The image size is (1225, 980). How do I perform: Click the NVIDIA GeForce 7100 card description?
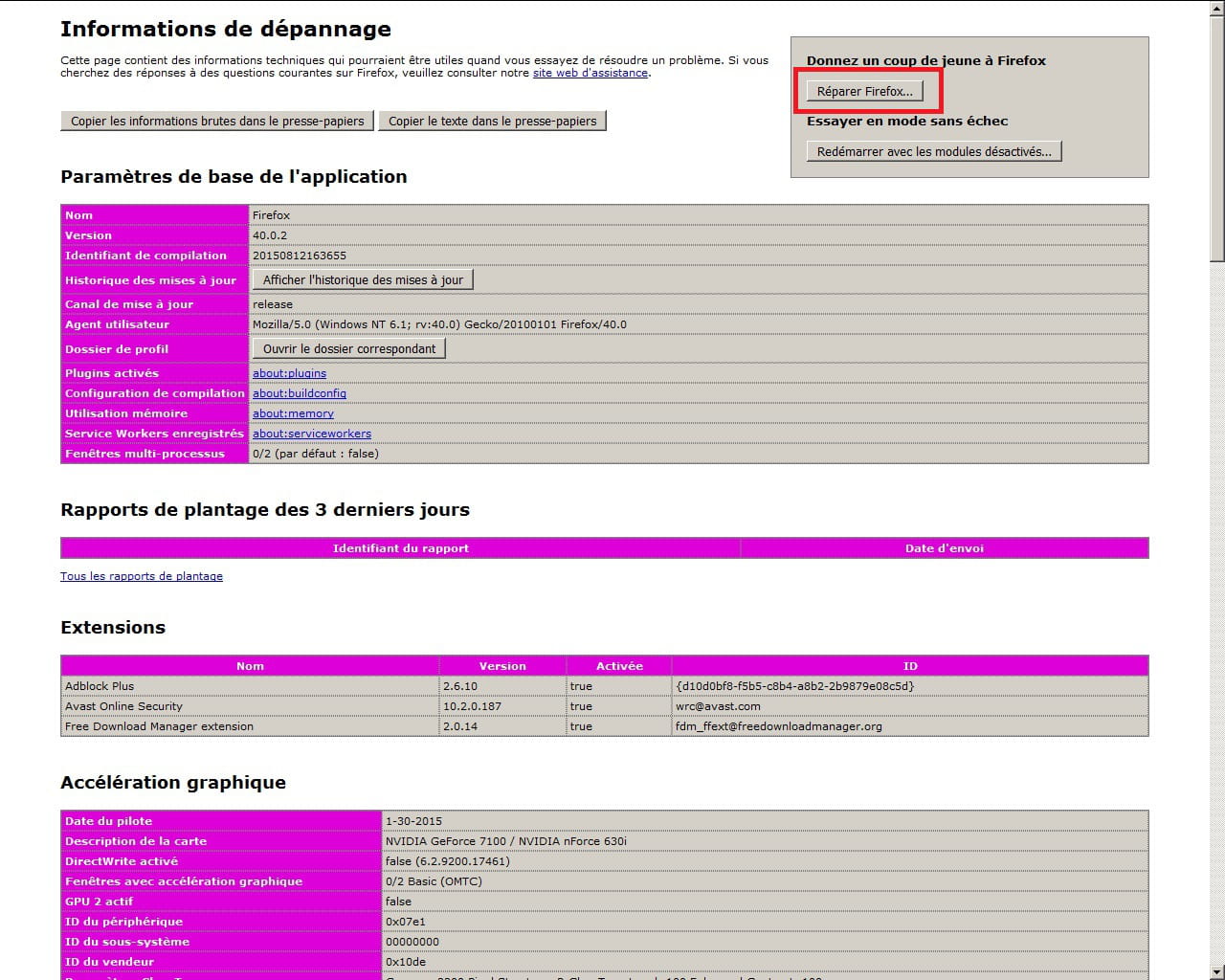506,841
